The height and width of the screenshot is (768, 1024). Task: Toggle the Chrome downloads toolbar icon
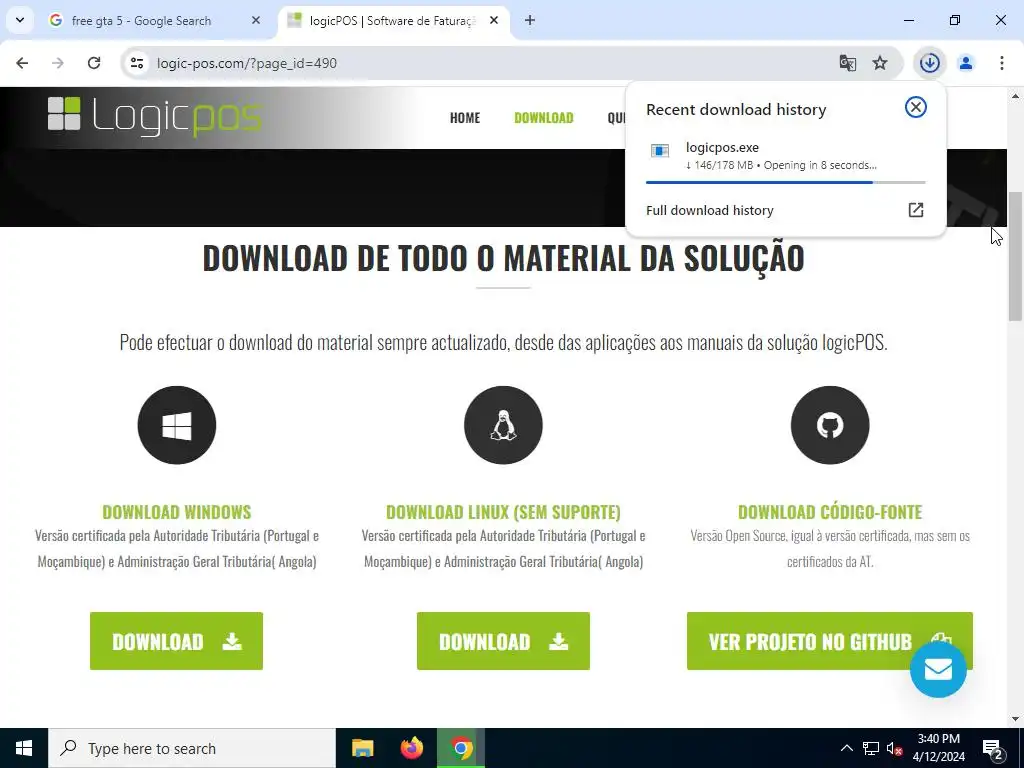[x=930, y=63]
